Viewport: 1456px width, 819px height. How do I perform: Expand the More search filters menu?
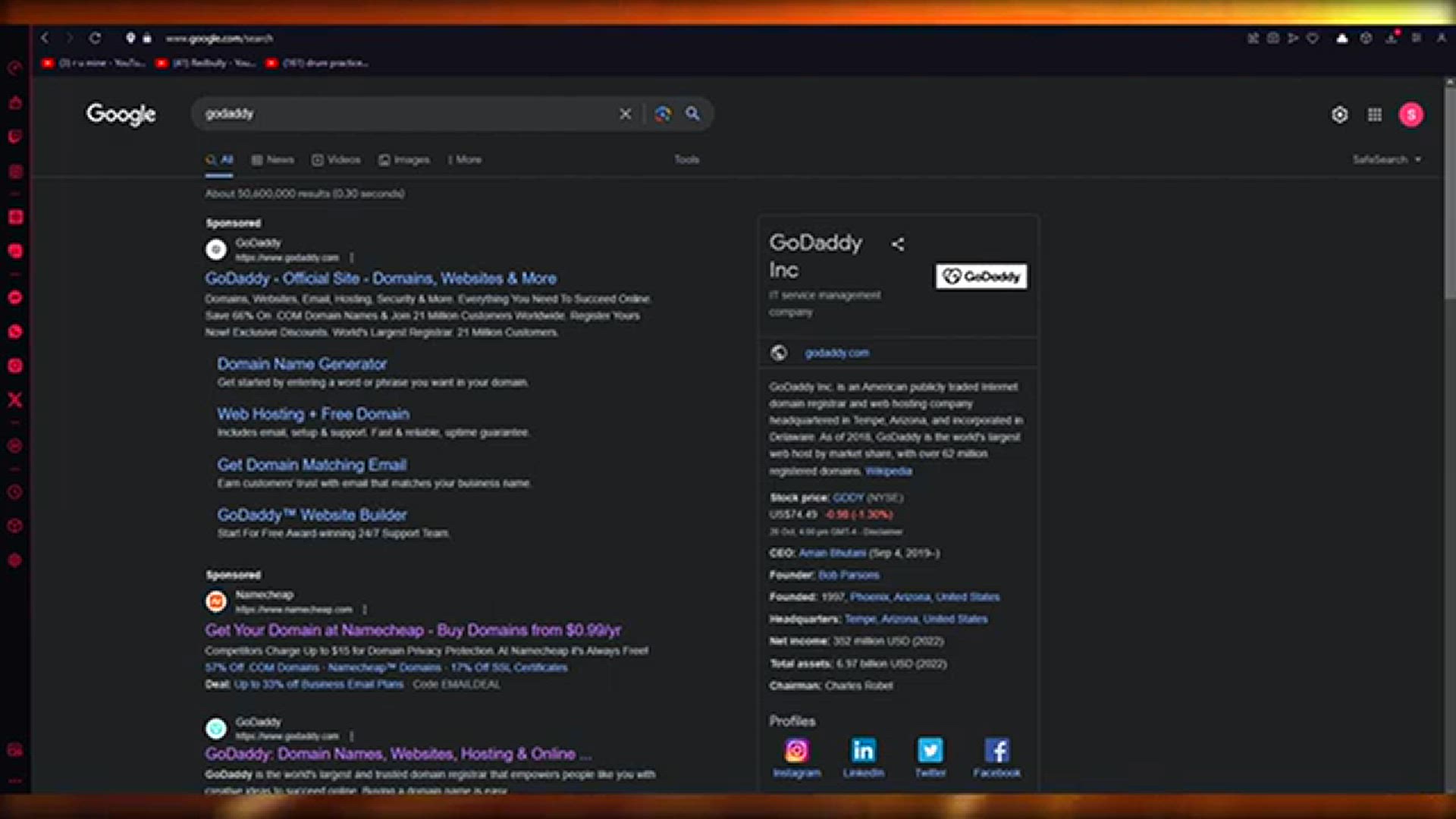(x=465, y=159)
